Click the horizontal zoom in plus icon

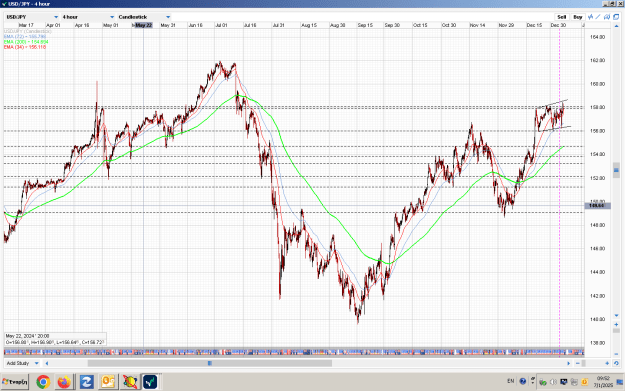tap(607, 363)
